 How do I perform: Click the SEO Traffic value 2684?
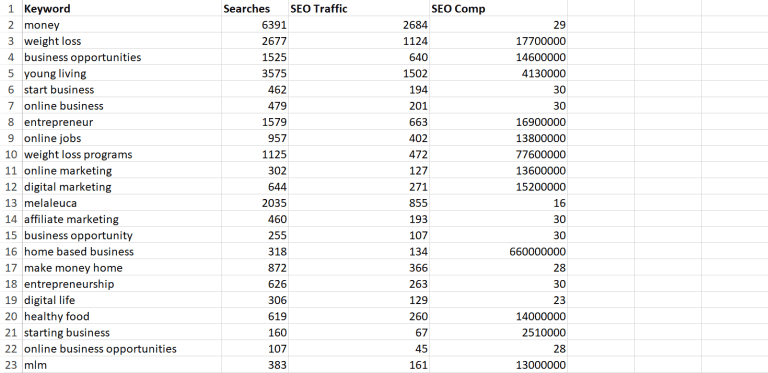point(359,24)
